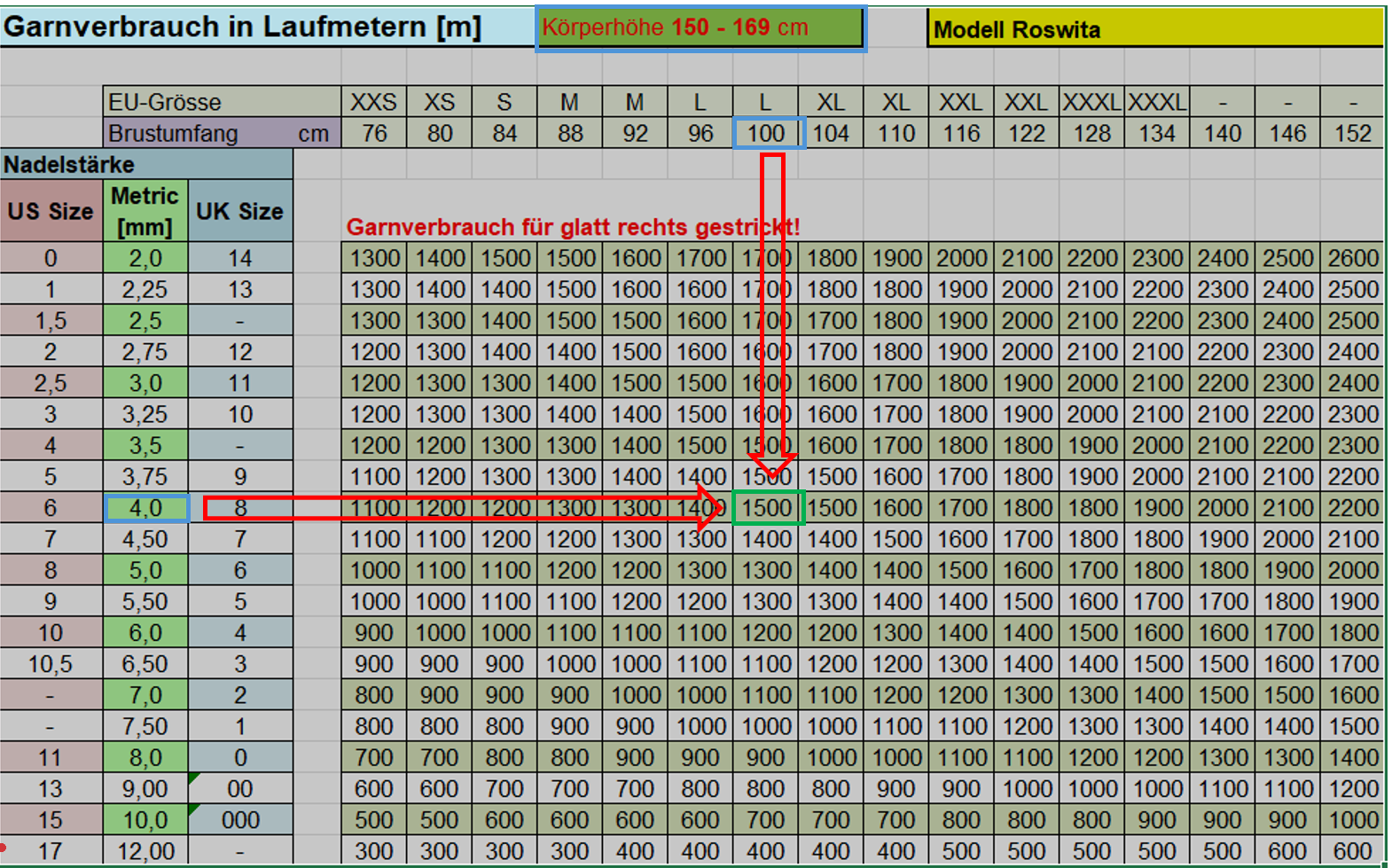Viewport: 1392px width, 868px height.
Task: Select the chest size 76 cell
Action: [374, 133]
